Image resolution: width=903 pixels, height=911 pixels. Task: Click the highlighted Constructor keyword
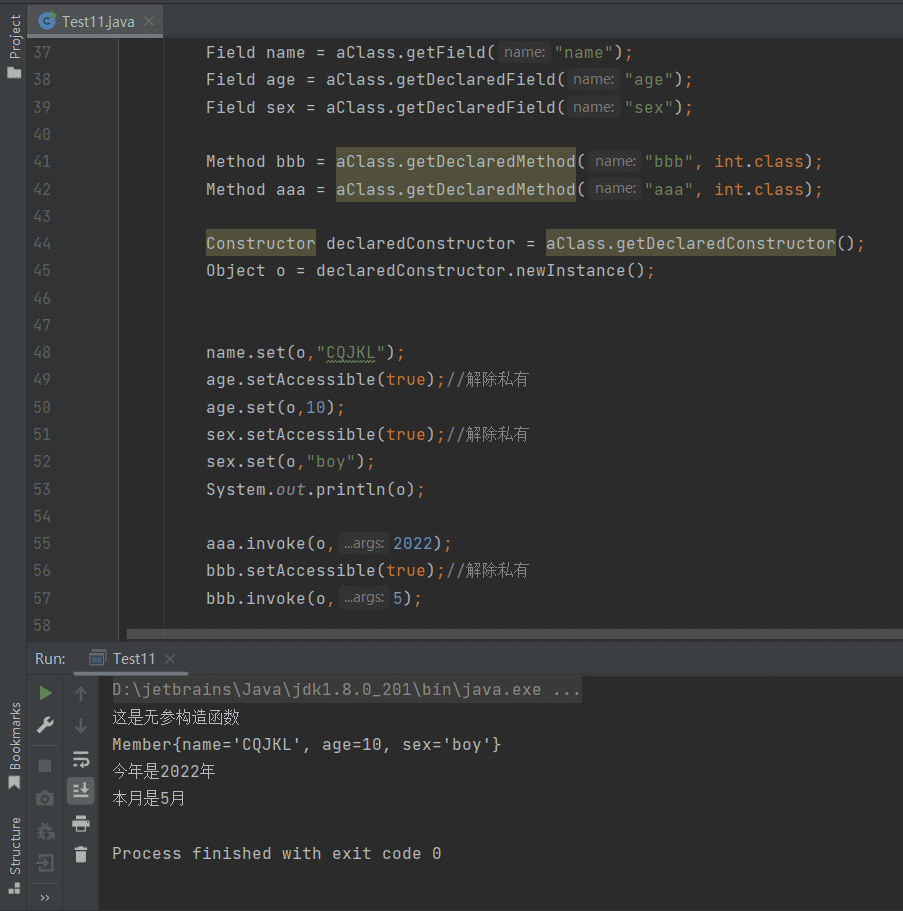tap(261, 243)
